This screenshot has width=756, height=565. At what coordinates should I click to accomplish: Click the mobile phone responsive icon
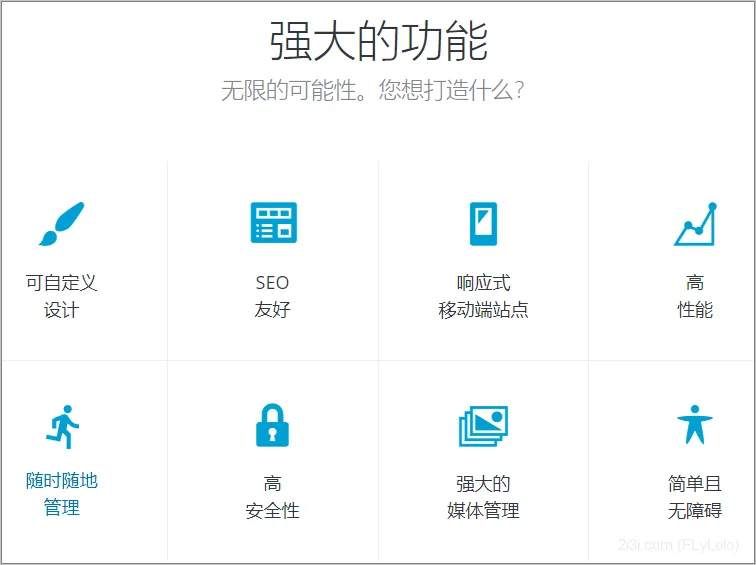pyautogui.click(x=483, y=224)
